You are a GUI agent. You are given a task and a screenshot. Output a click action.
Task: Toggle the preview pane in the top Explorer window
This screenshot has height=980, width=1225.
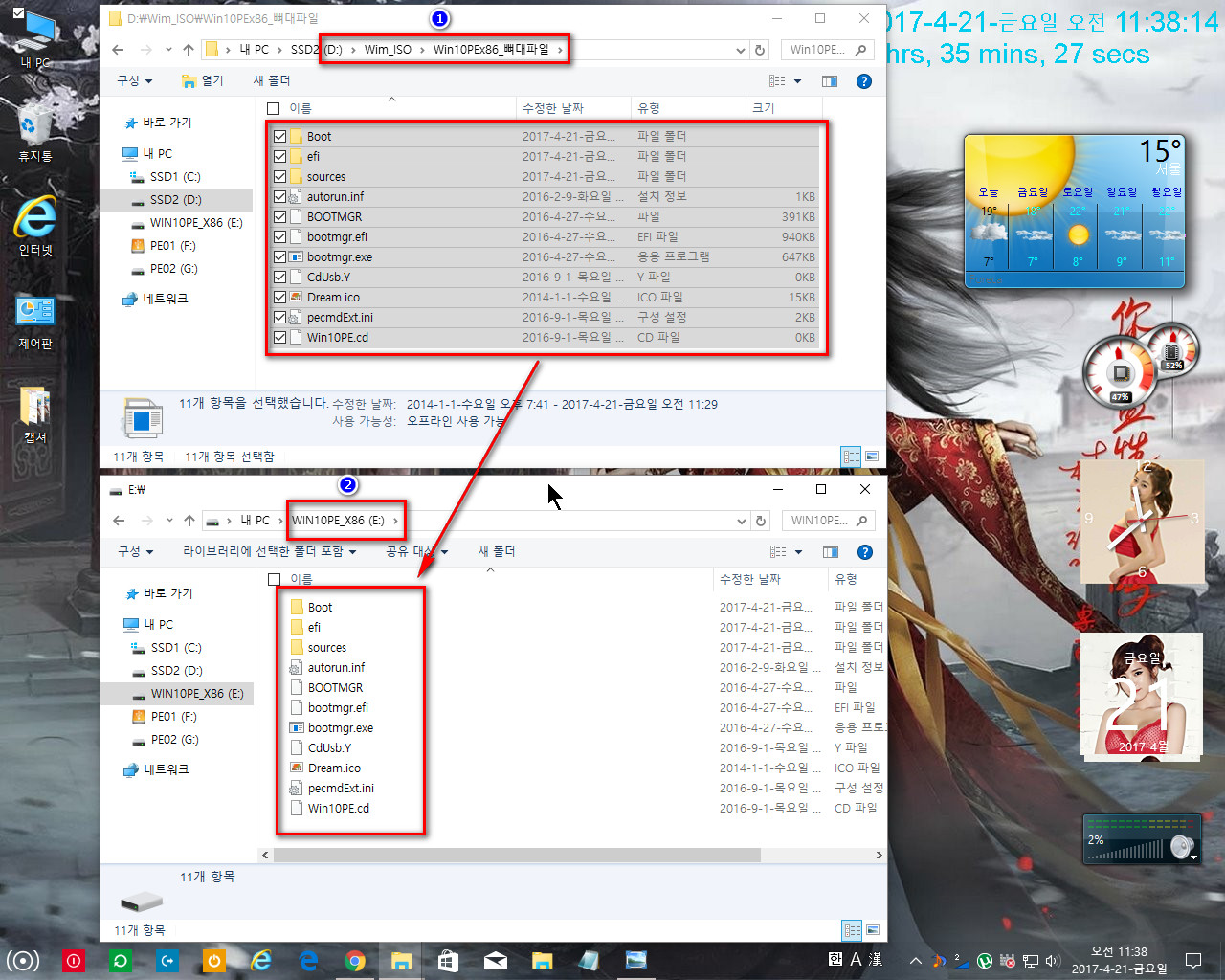pyautogui.click(x=830, y=81)
